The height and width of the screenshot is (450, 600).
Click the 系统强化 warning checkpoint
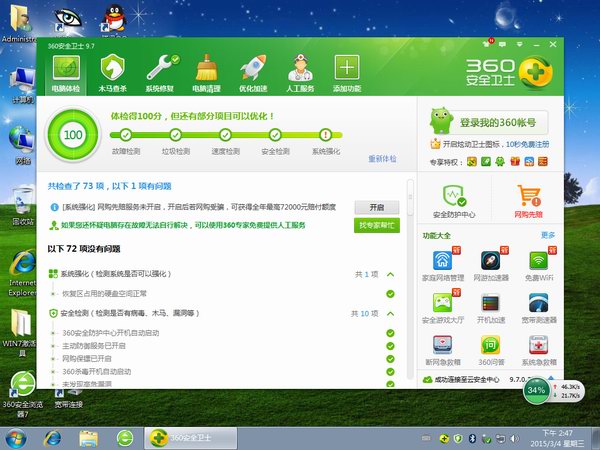coord(326,135)
